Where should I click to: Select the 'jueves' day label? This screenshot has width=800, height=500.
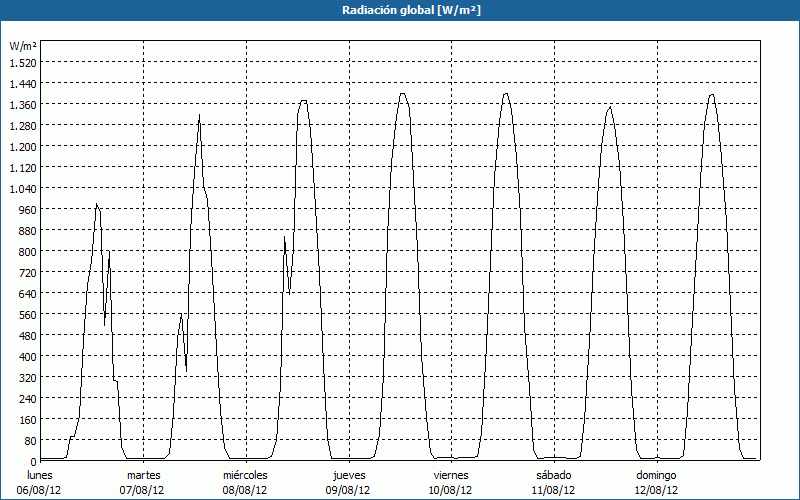(348, 475)
